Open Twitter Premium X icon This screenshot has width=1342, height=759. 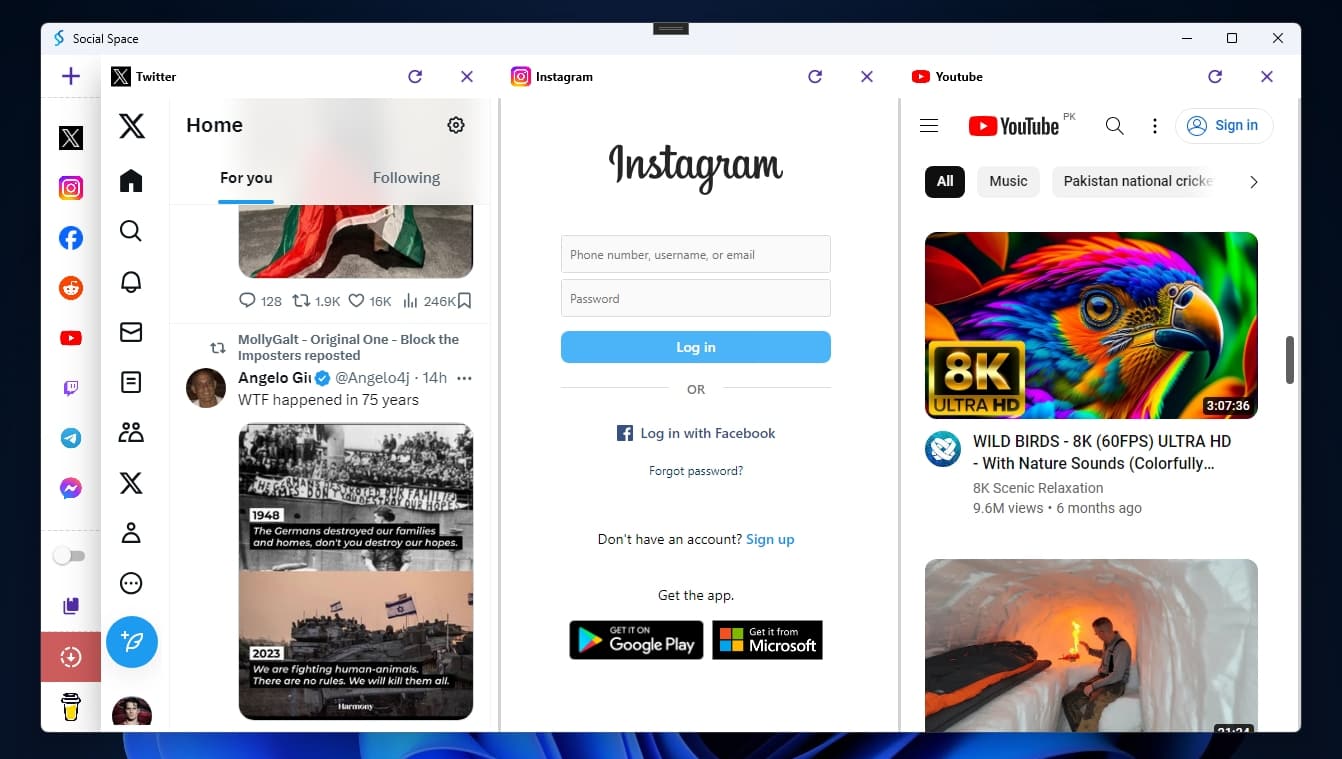tap(131, 483)
